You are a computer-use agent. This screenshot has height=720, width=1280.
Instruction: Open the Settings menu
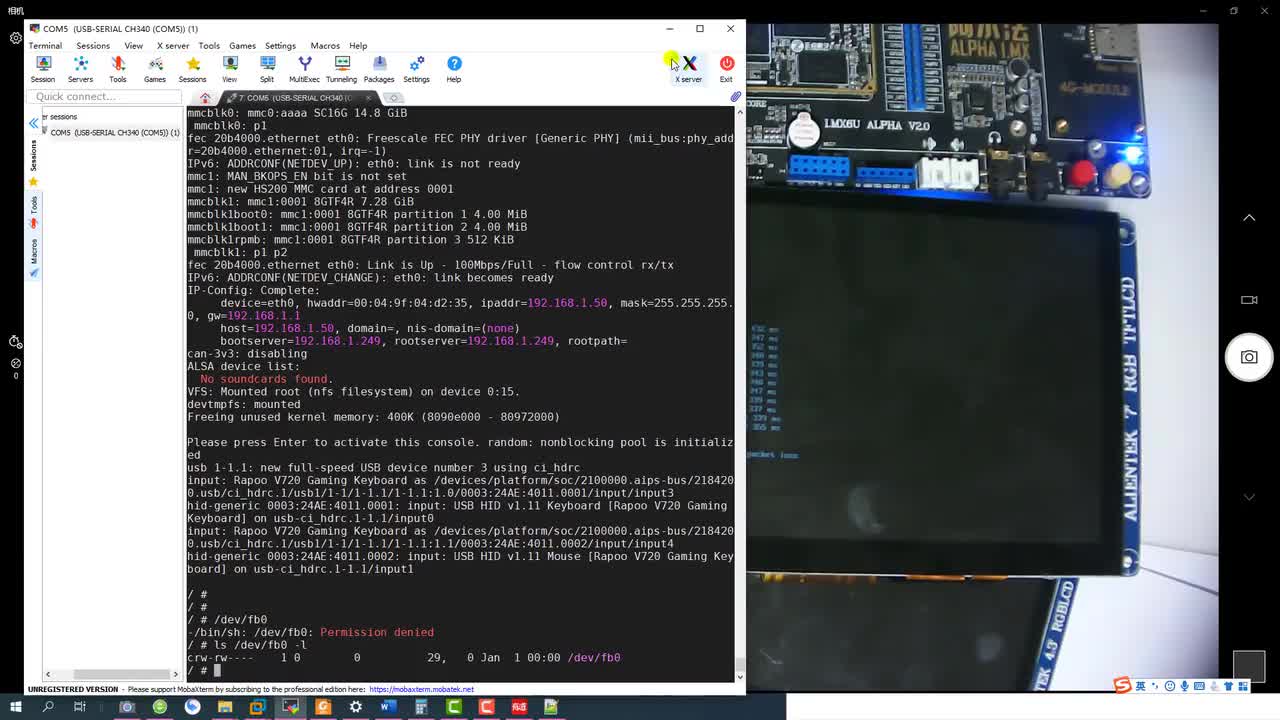(280, 45)
